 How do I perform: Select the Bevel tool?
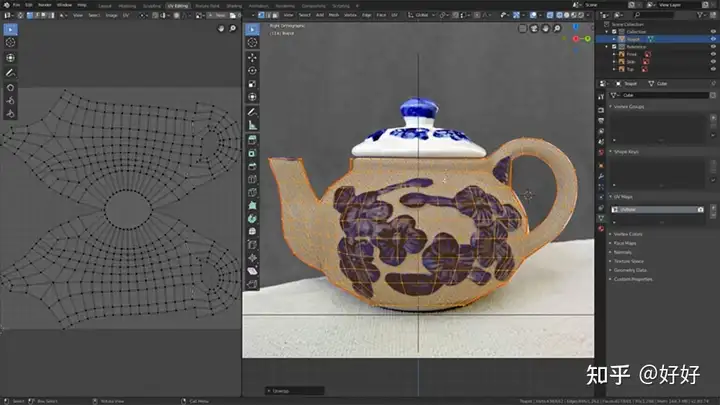coord(252,166)
